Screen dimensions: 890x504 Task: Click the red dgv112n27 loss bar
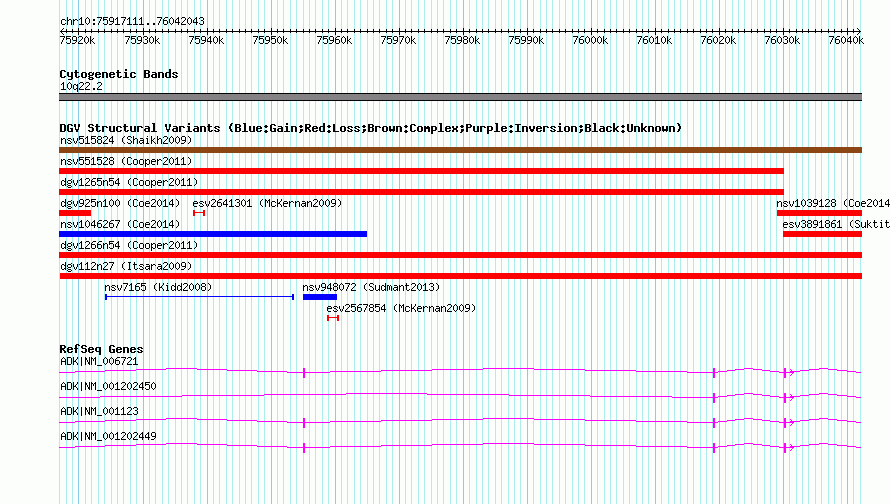pyautogui.click(x=460, y=276)
